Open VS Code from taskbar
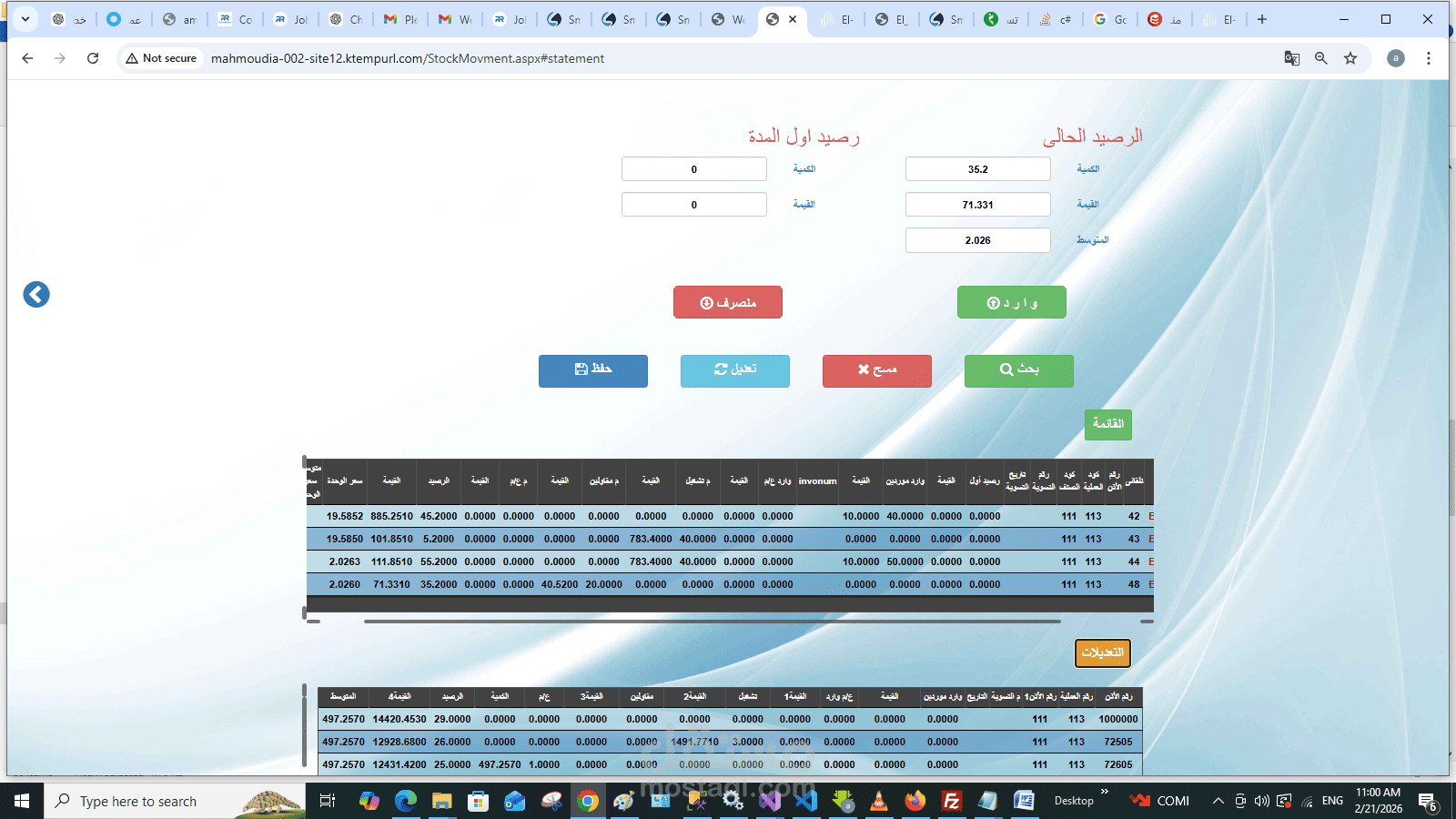Image resolution: width=1456 pixels, height=819 pixels. tap(806, 801)
